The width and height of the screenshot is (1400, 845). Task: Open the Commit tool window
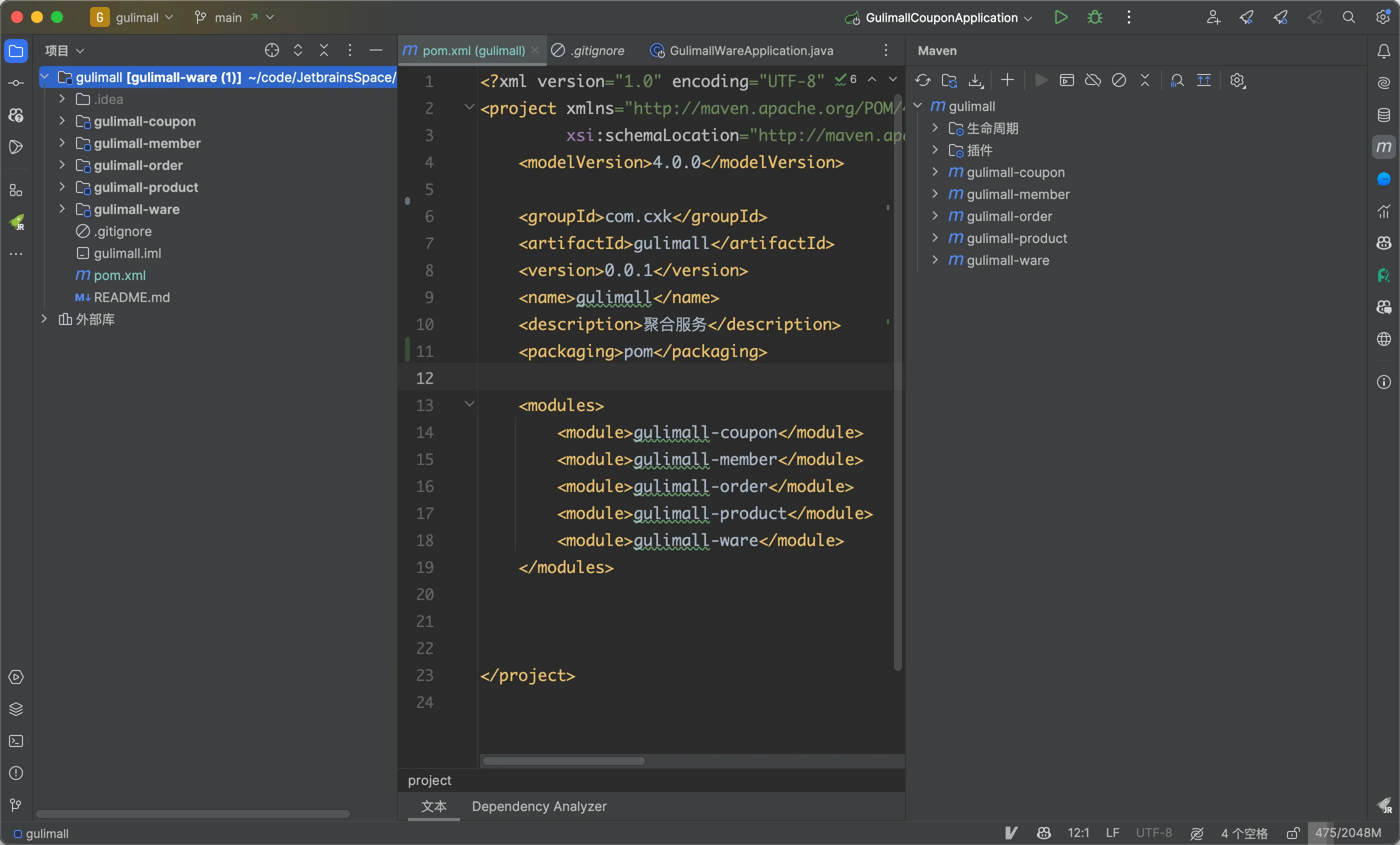click(16, 83)
